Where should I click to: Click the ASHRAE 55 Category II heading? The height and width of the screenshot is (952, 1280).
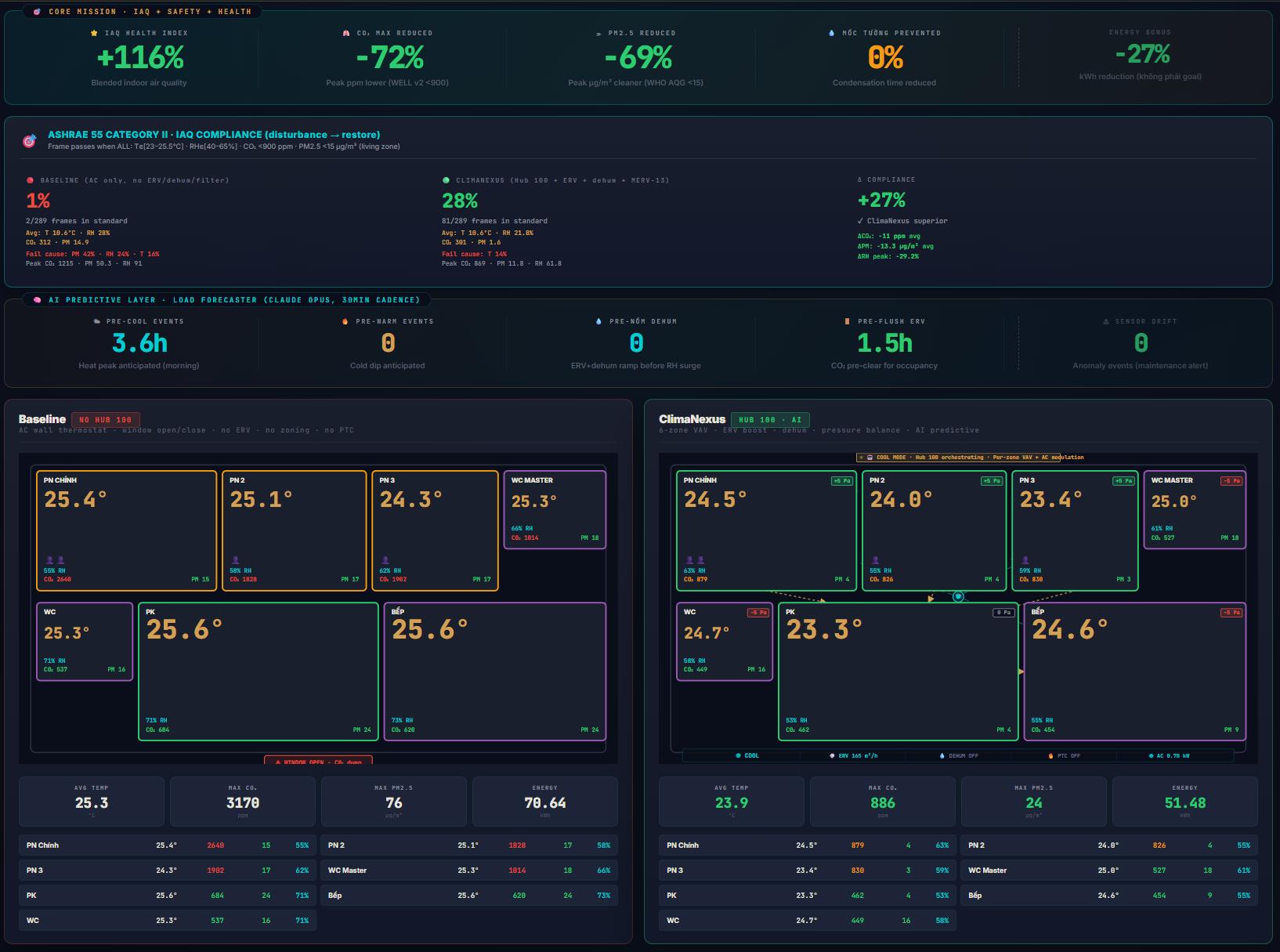(214, 135)
